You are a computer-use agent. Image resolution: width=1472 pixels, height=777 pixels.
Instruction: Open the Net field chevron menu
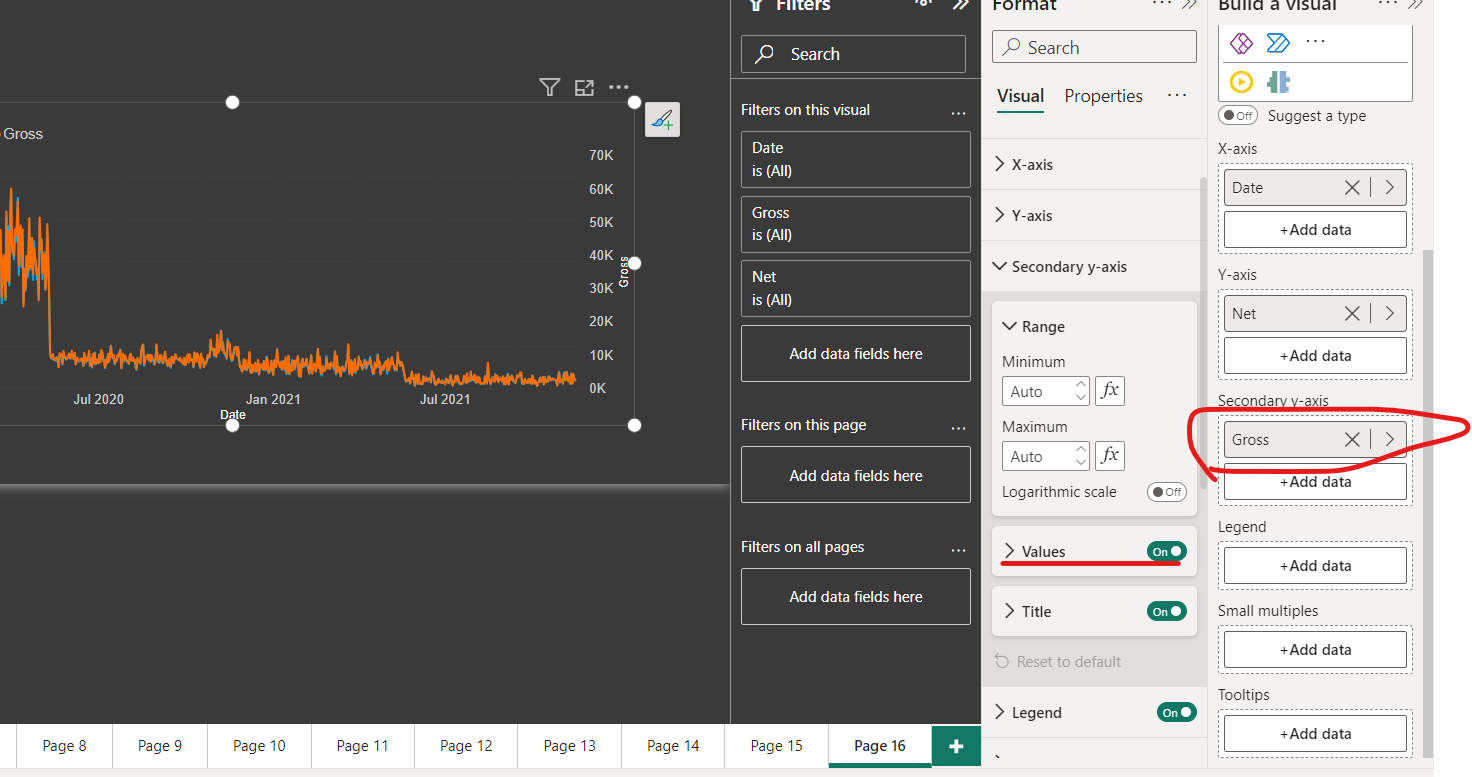coord(1390,313)
